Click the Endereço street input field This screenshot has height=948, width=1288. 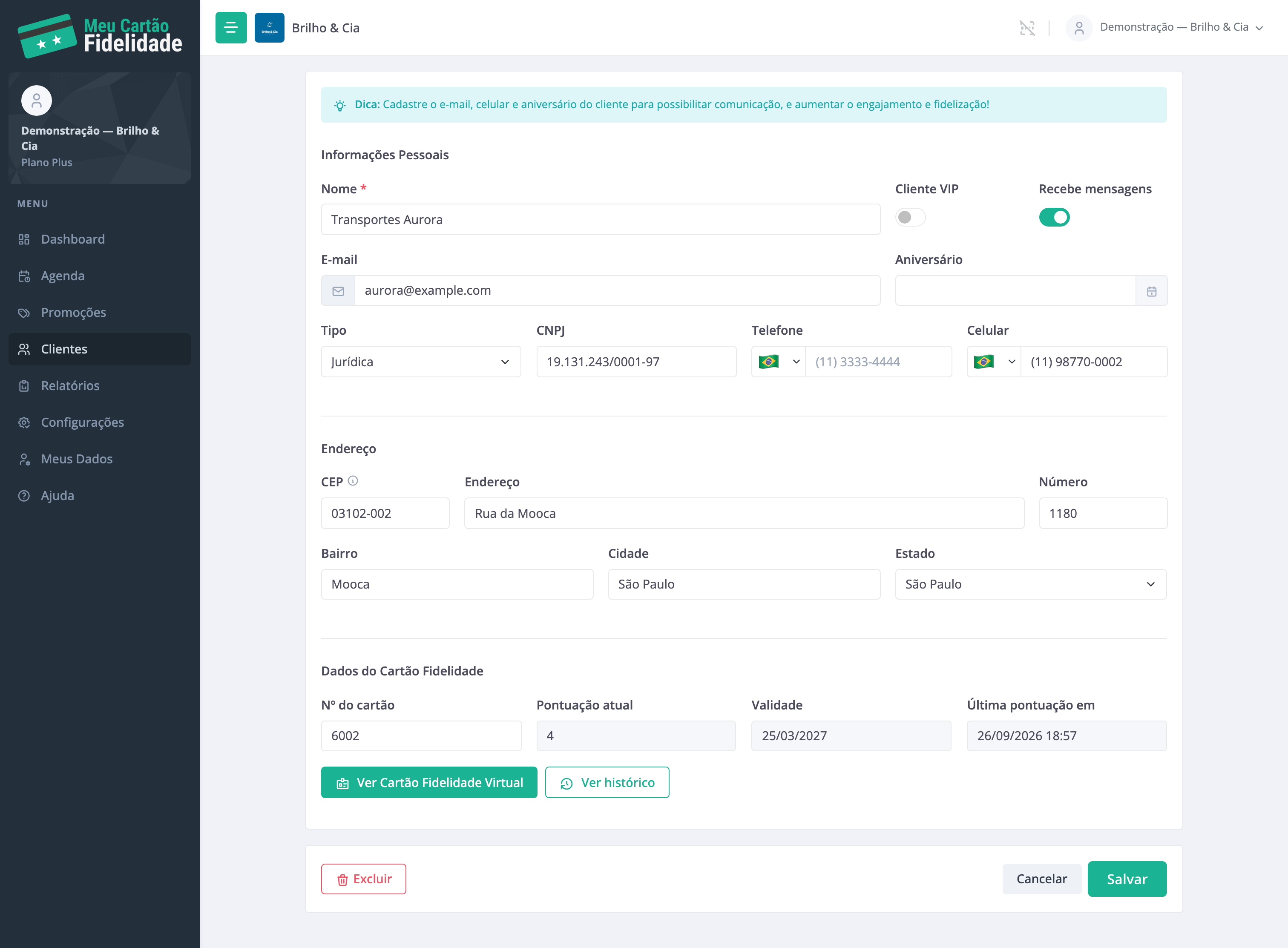point(745,514)
